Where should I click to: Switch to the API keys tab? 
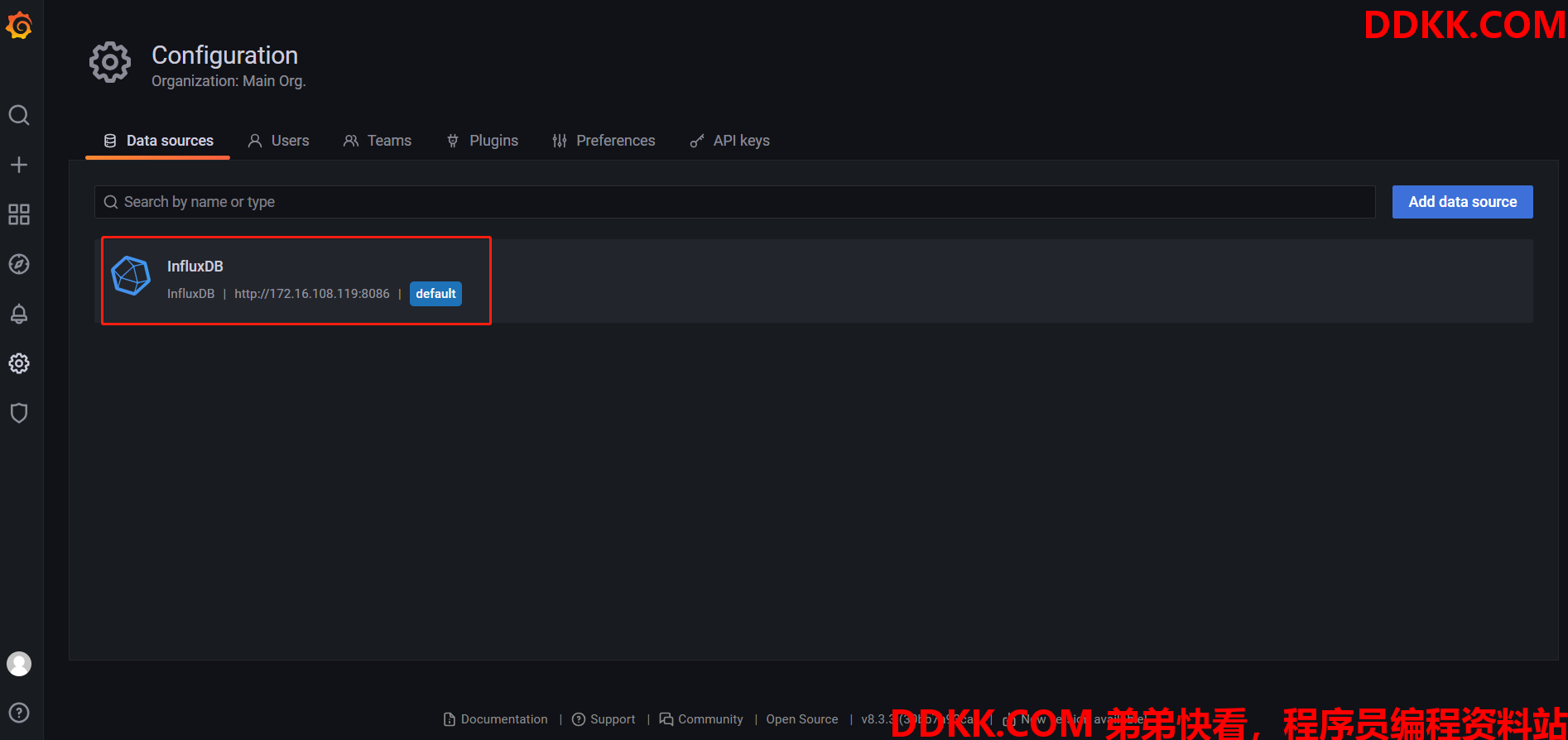click(730, 141)
